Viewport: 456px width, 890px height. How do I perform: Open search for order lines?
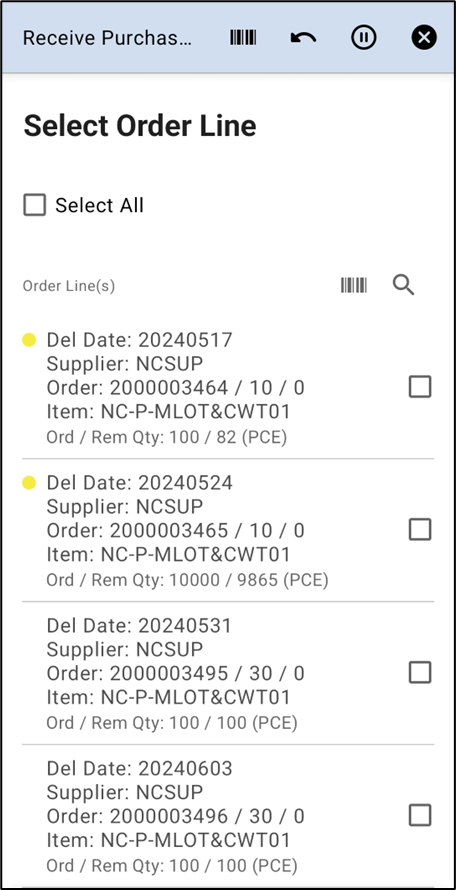[x=403, y=285]
